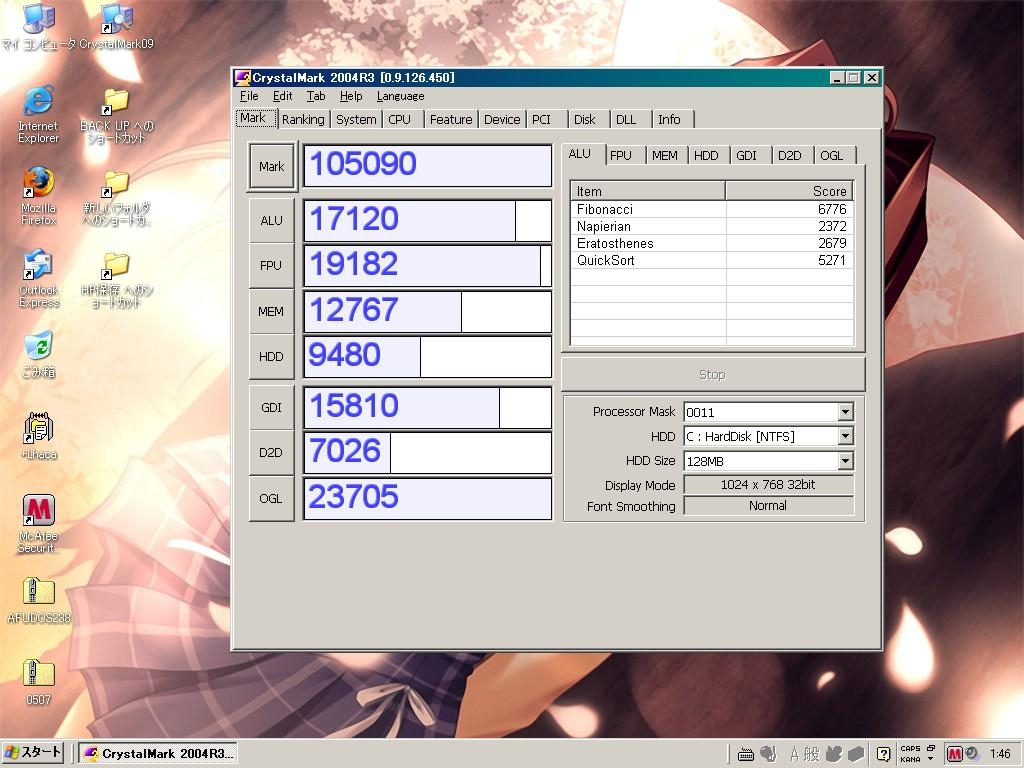
Task: Open the Outlook Express desktop icon
Action: tap(38, 266)
